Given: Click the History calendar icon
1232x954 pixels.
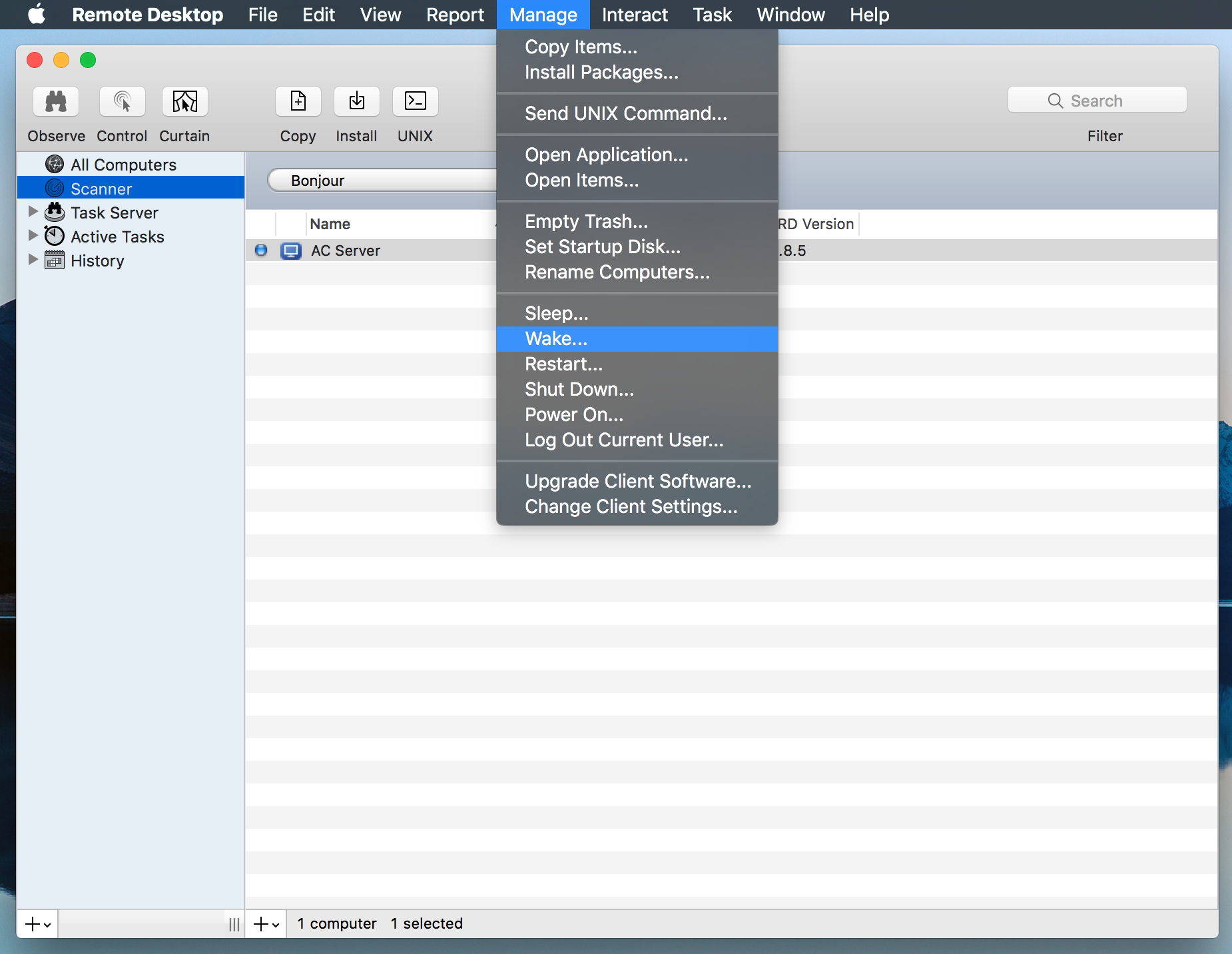Looking at the screenshot, I should (55, 260).
